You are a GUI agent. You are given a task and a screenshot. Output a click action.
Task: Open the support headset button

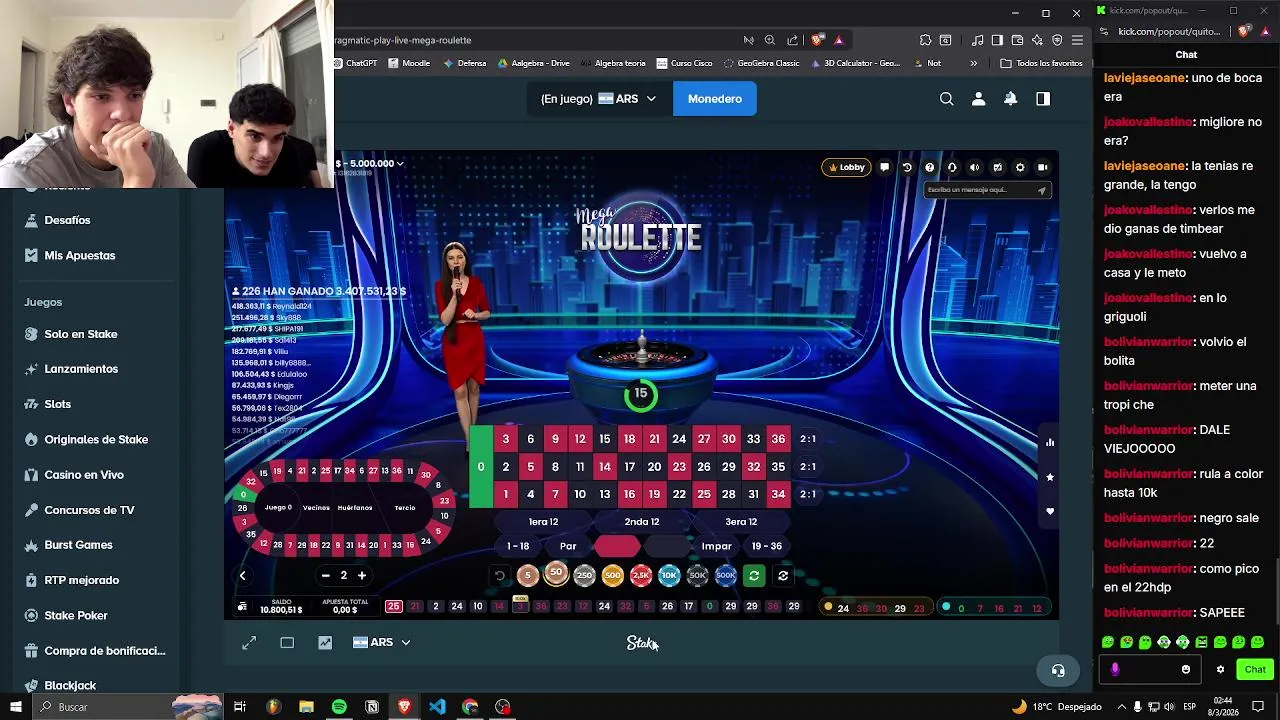click(1058, 670)
